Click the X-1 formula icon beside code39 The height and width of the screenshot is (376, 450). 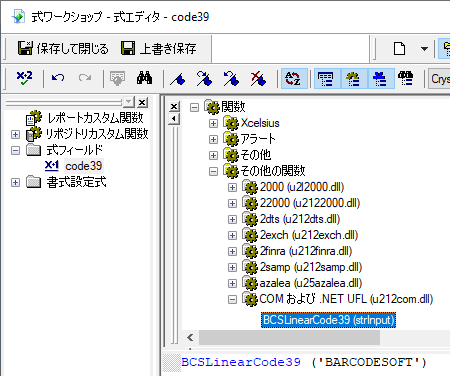pyautogui.click(x=52, y=166)
